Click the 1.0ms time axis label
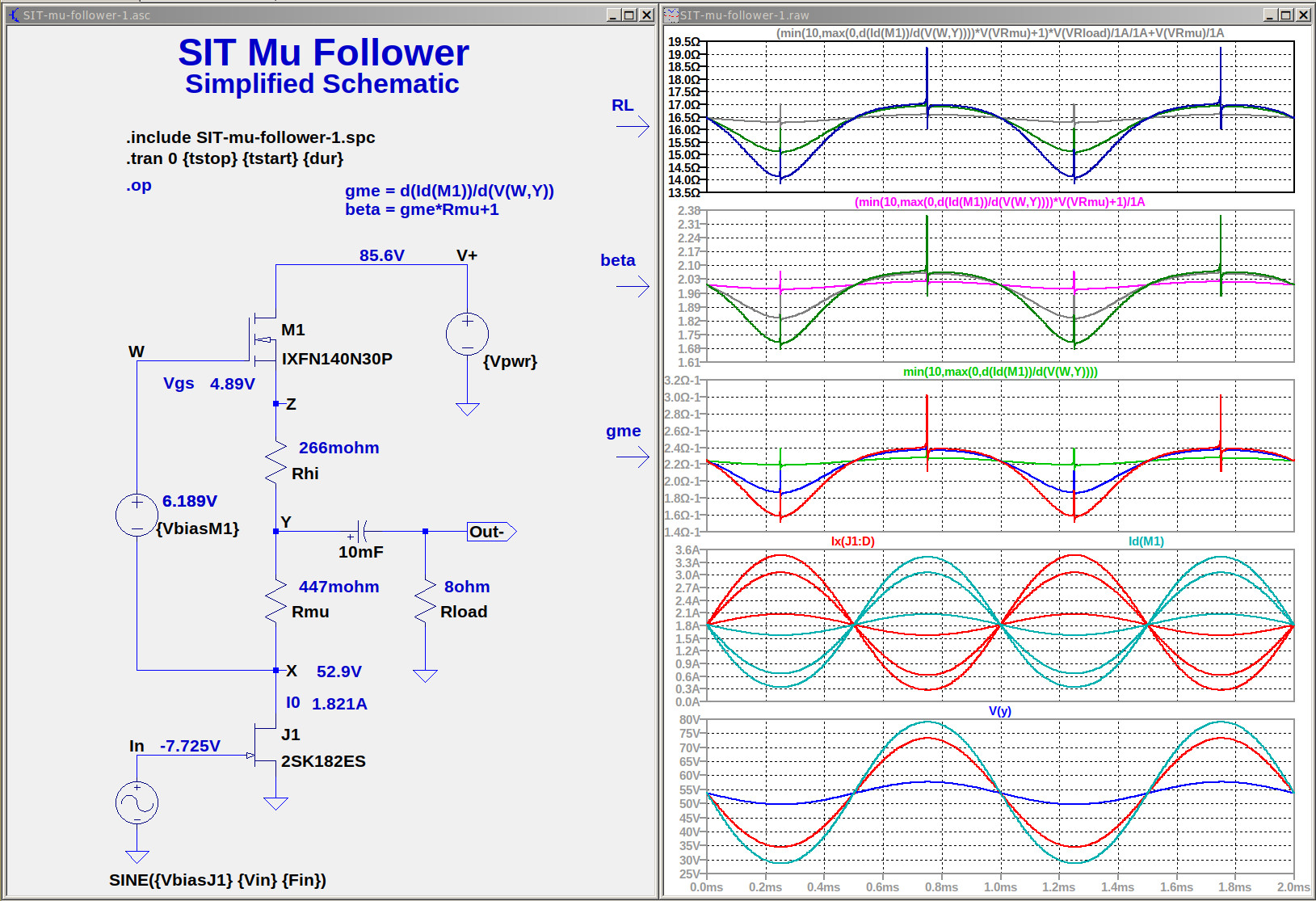The image size is (1316, 901). [1000, 886]
